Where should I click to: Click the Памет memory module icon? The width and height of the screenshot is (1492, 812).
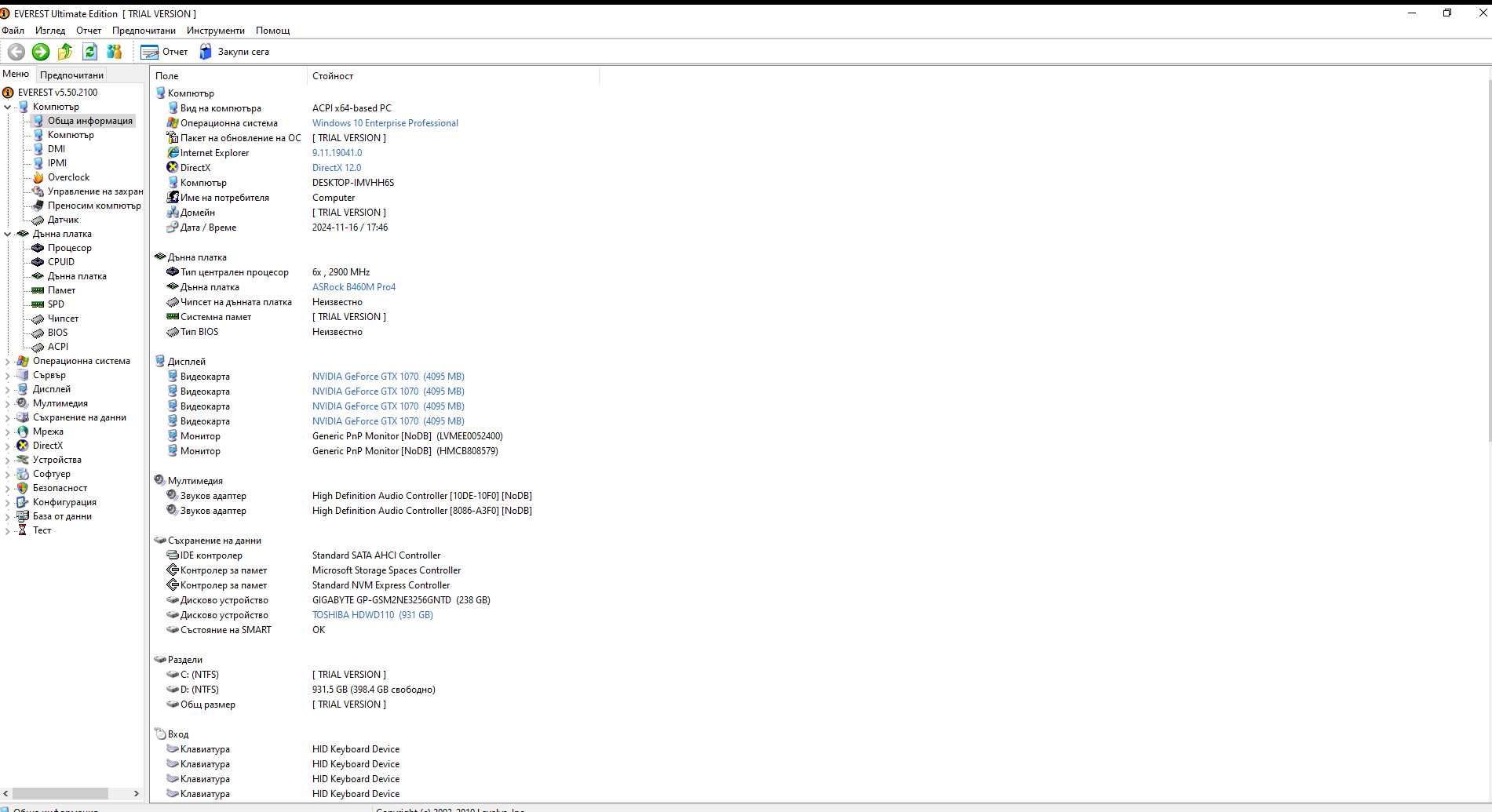[x=38, y=290]
